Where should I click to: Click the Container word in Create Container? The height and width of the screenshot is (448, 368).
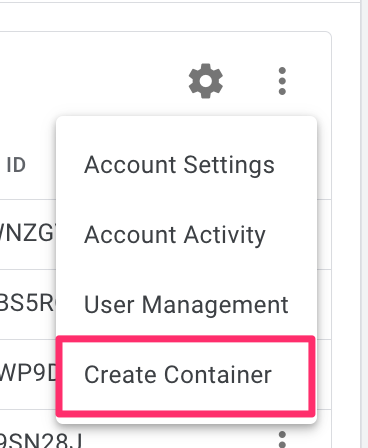(x=218, y=375)
